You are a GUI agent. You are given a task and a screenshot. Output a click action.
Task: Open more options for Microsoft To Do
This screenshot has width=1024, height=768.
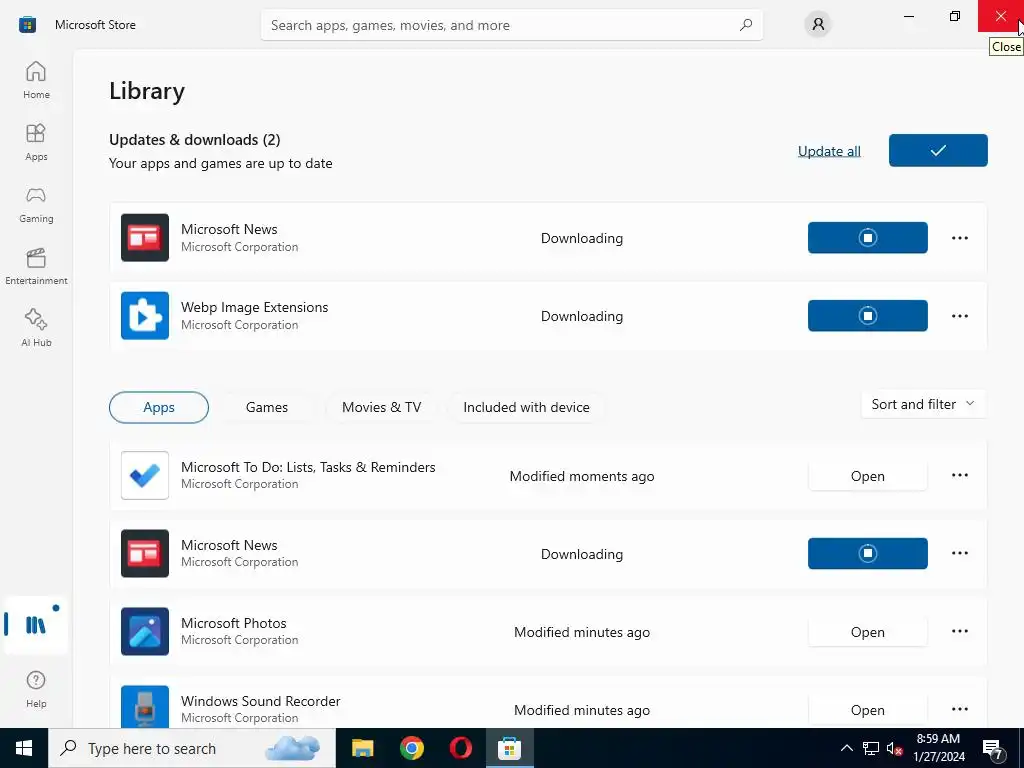[x=959, y=475]
